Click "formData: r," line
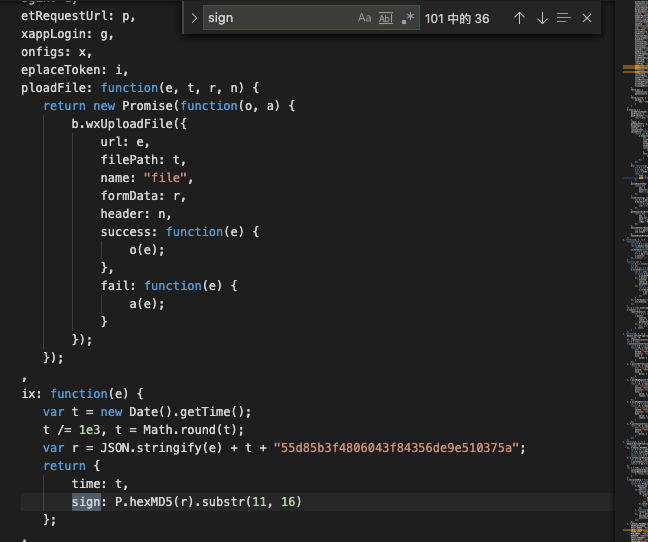Screen dimensions: 648x542 (143, 195)
